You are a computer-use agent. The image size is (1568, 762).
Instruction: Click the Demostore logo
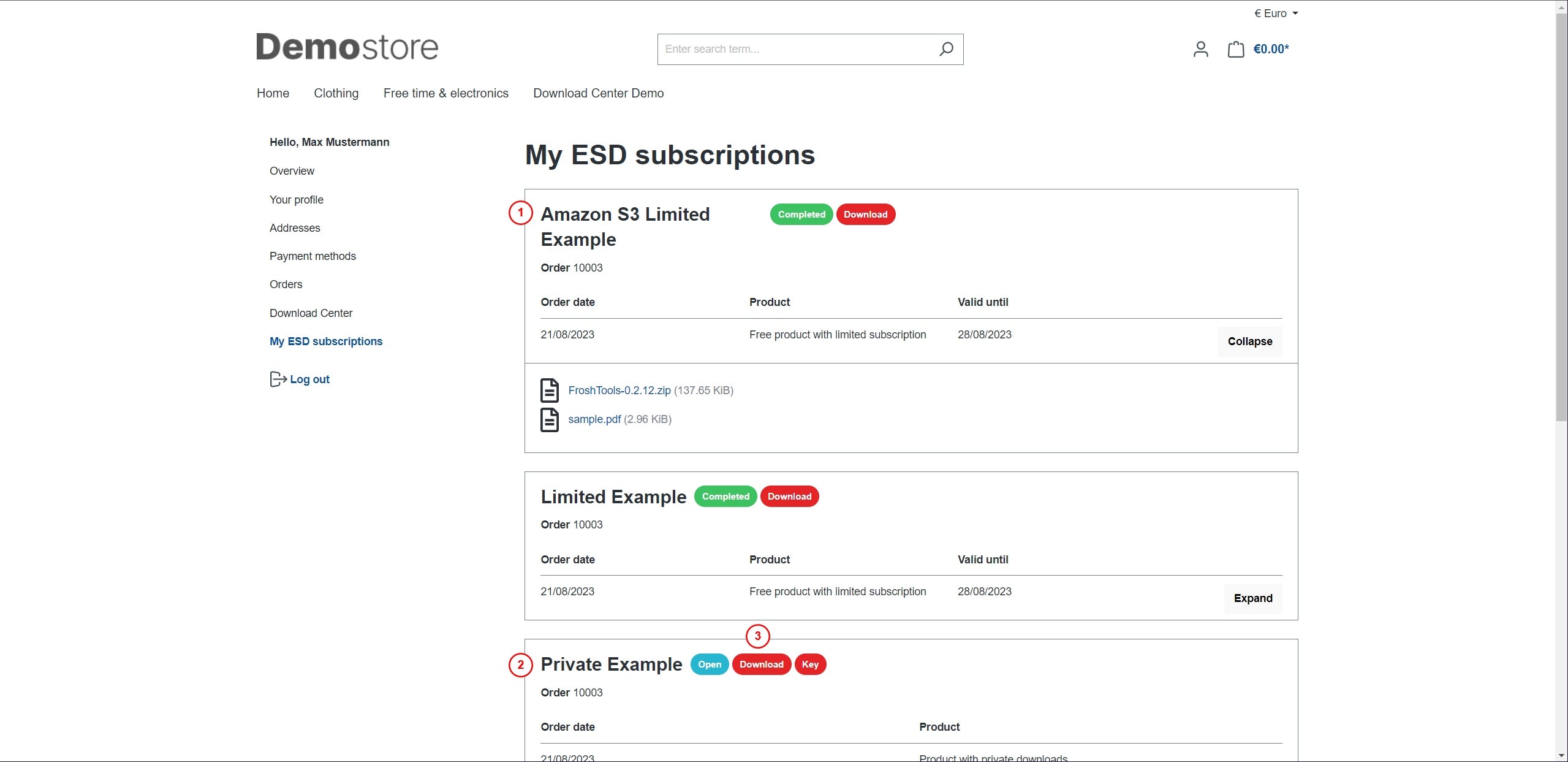(x=347, y=47)
